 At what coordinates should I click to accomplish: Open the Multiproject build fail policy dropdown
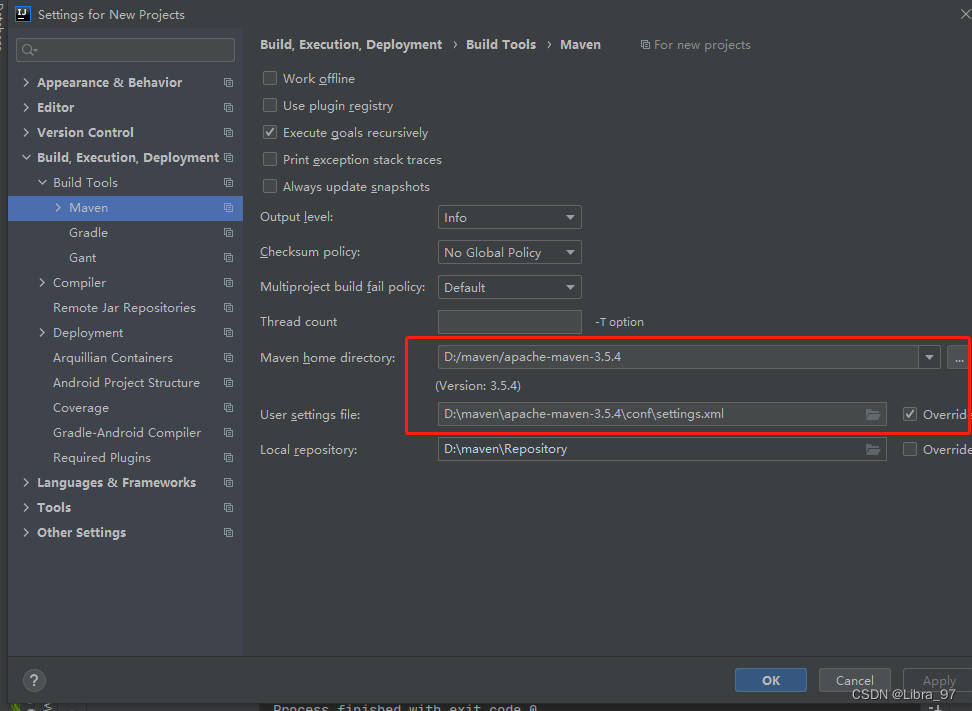coord(510,288)
